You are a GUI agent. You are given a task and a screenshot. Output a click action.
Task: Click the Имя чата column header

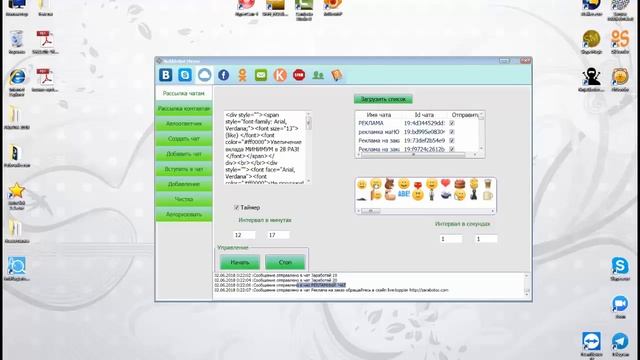click(x=378, y=115)
